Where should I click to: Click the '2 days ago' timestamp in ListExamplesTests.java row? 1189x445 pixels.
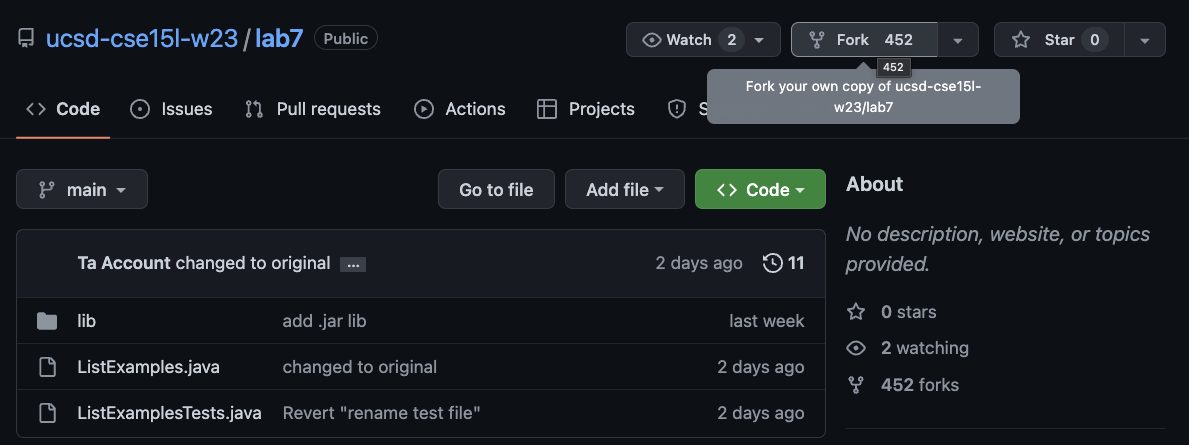pos(761,413)
